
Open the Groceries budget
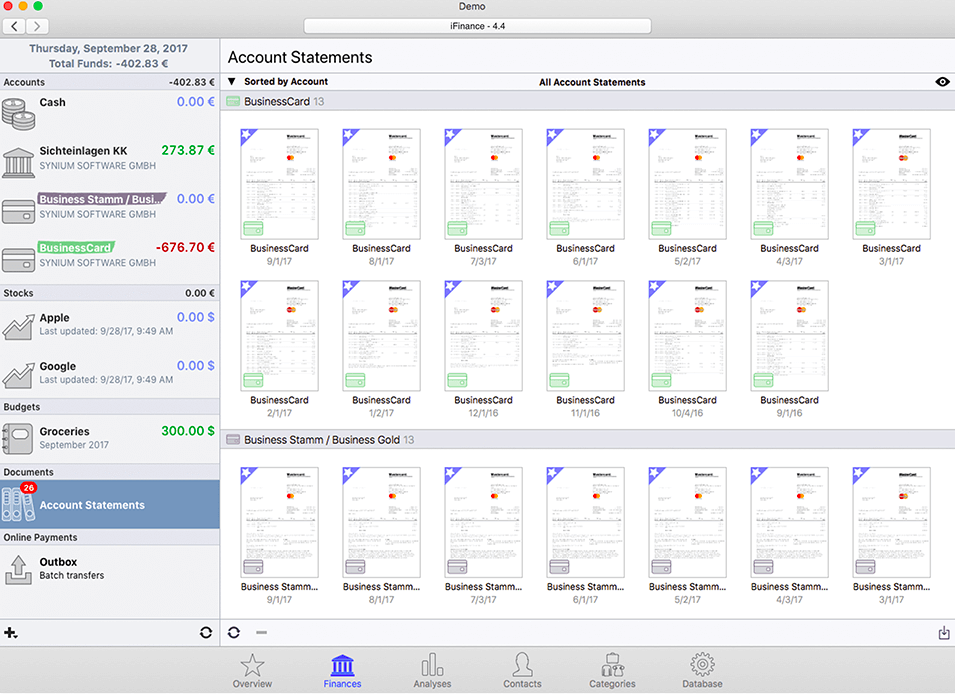[x=110, y=439]
